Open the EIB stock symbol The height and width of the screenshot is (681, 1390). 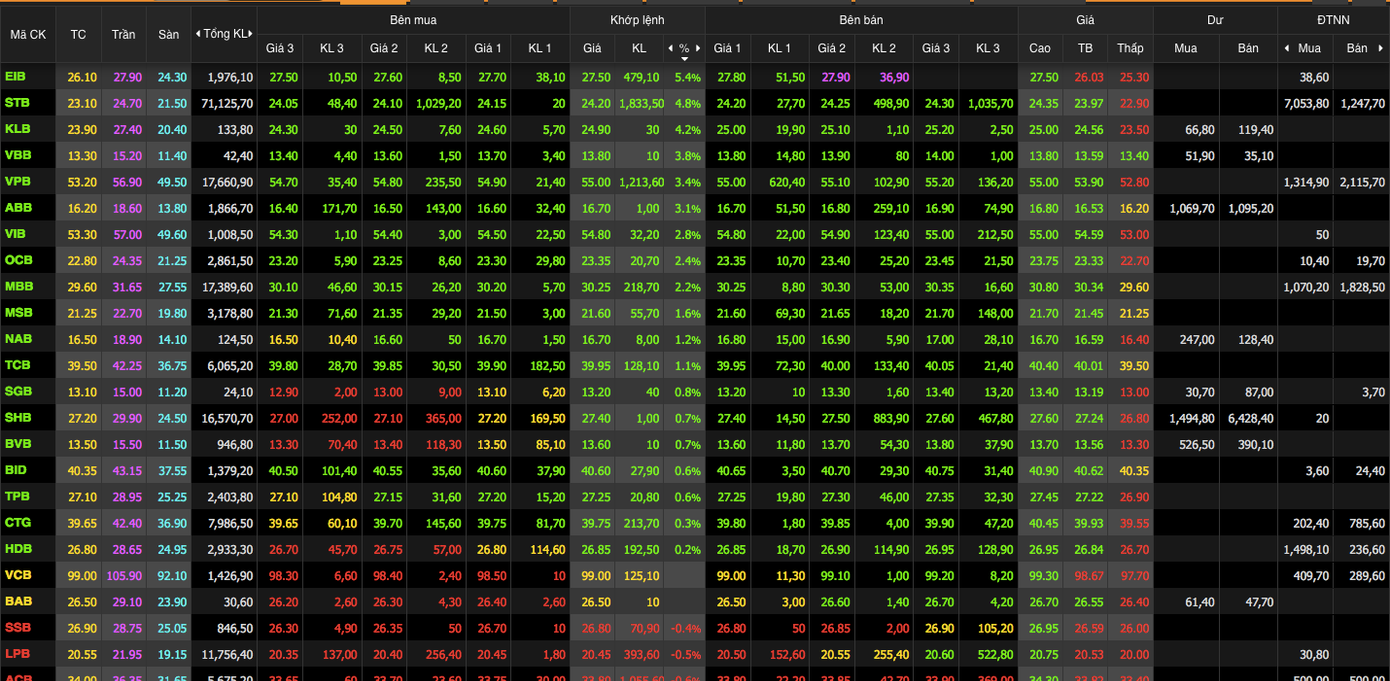(15, 77)
